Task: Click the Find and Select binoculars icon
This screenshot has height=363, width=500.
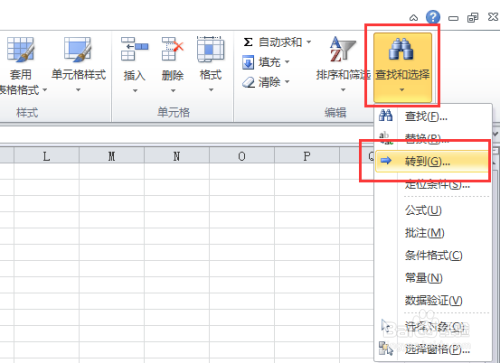Action: [401, 49]
